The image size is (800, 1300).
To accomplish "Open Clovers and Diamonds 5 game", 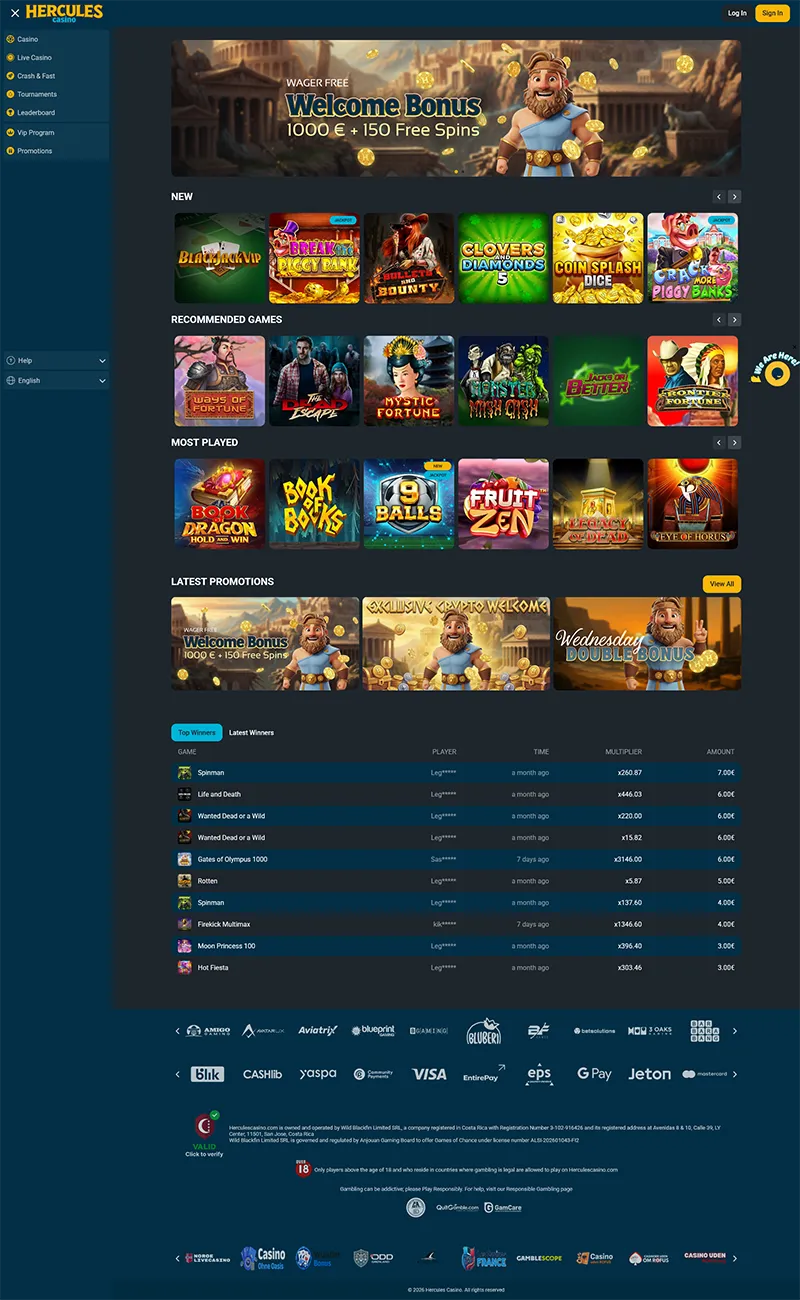I will coord(503,258).
